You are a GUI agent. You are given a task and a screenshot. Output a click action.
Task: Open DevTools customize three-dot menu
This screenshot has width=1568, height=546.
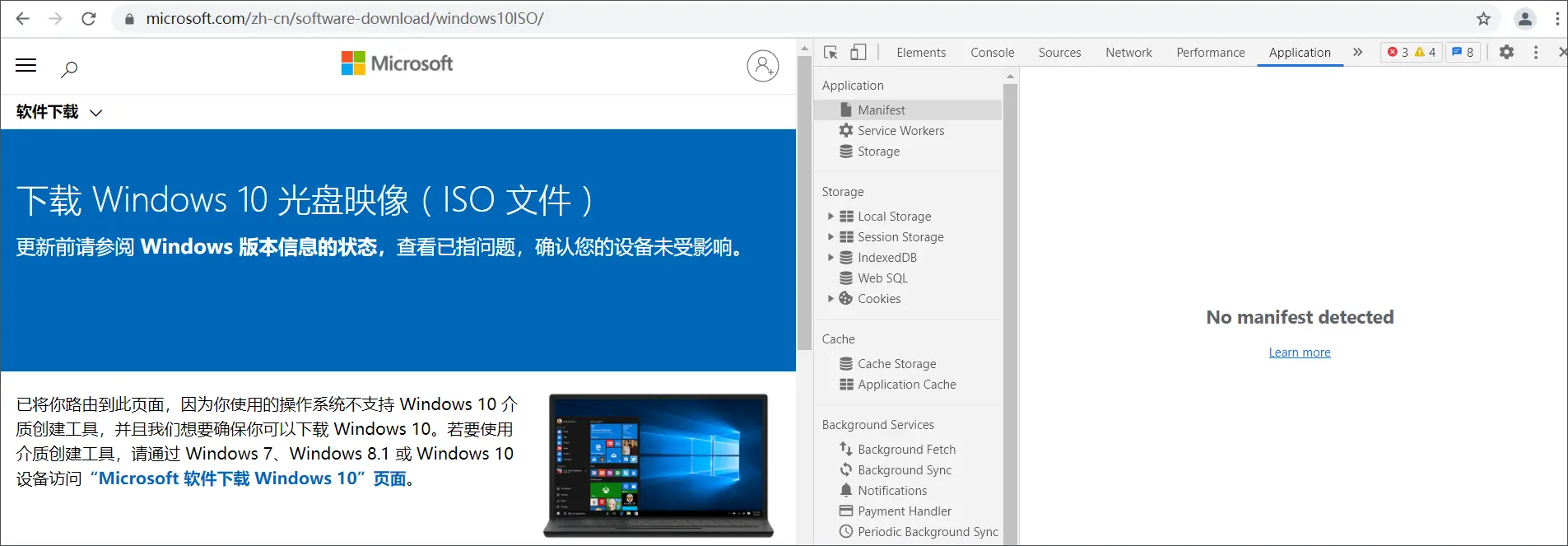(1536, 52)
